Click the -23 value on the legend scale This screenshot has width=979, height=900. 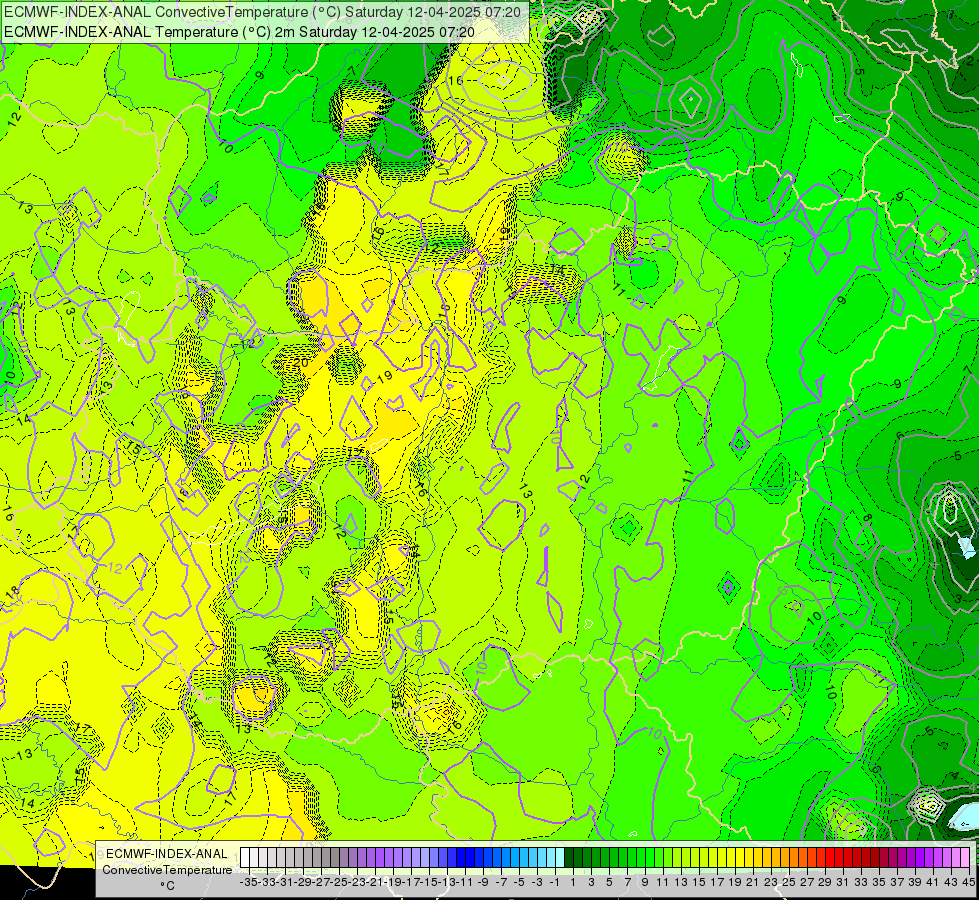click(358, 882)
